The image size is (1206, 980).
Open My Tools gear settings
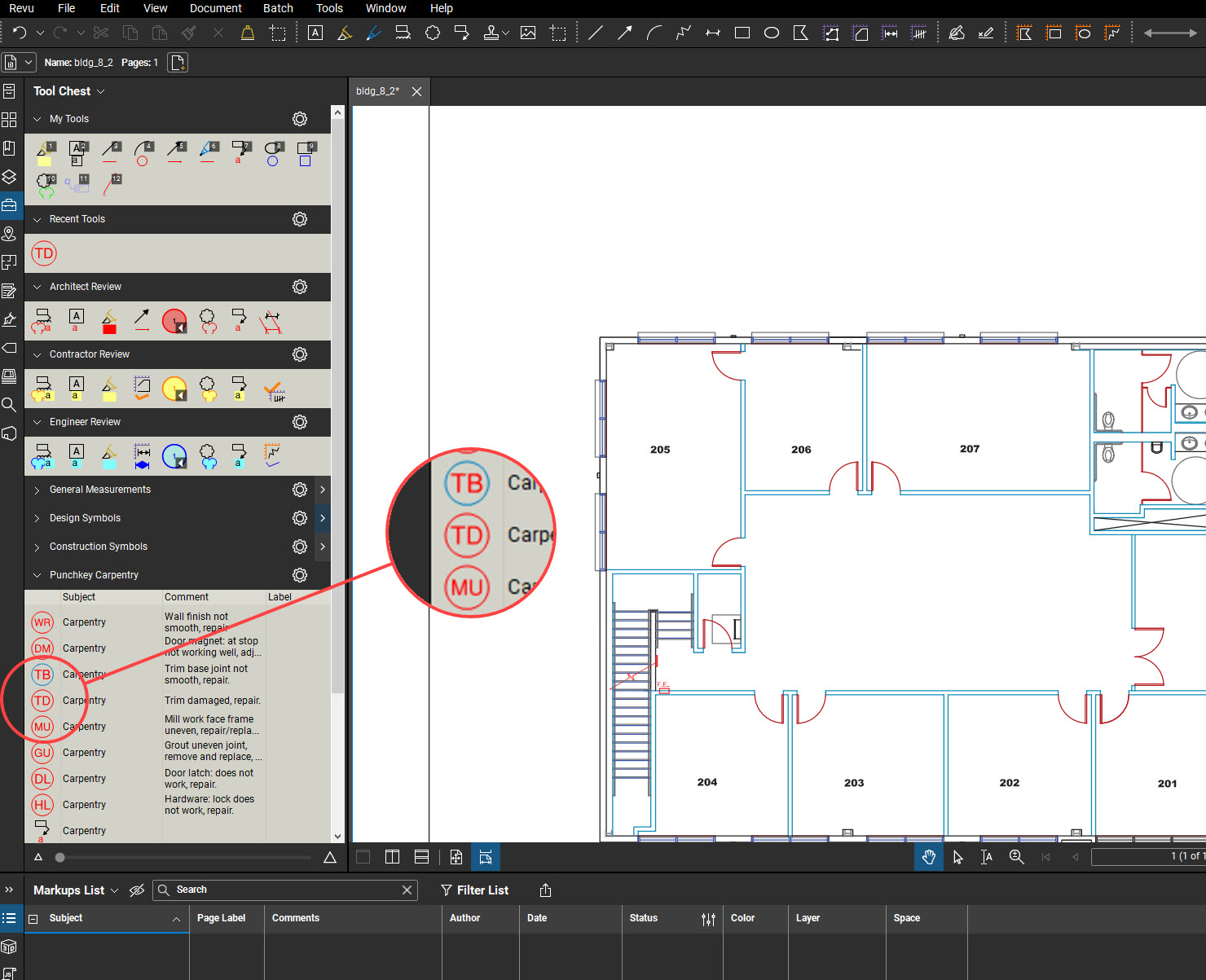tap(300, 119)
